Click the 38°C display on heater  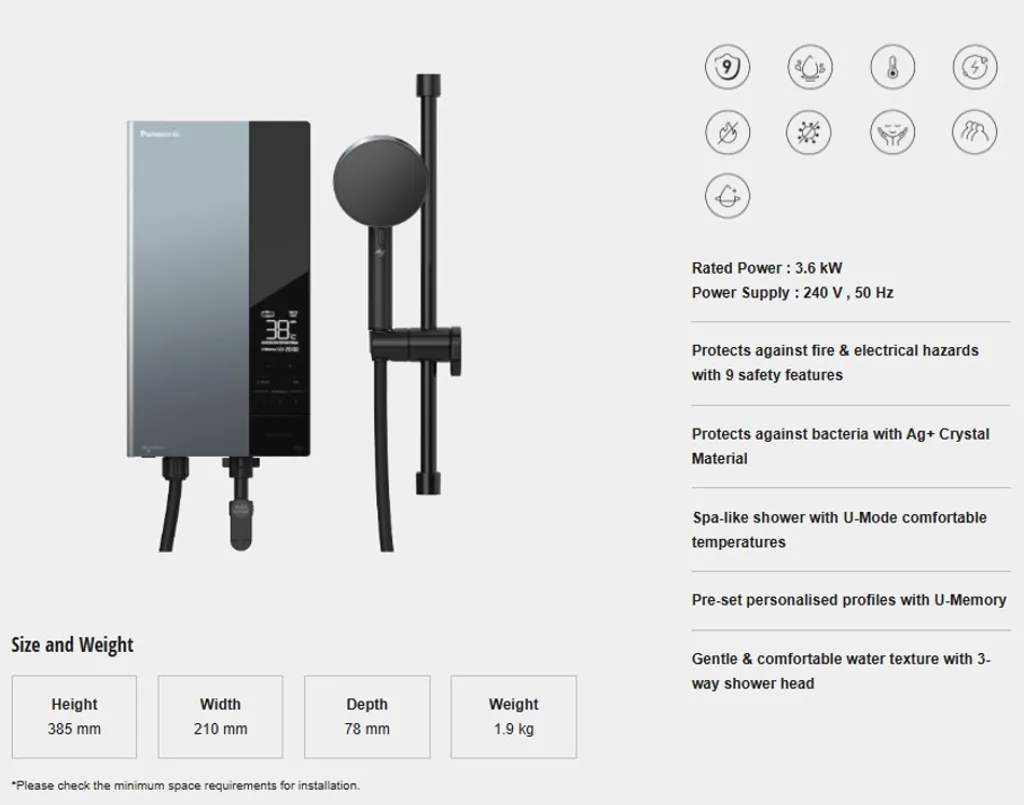coord(280,330)
